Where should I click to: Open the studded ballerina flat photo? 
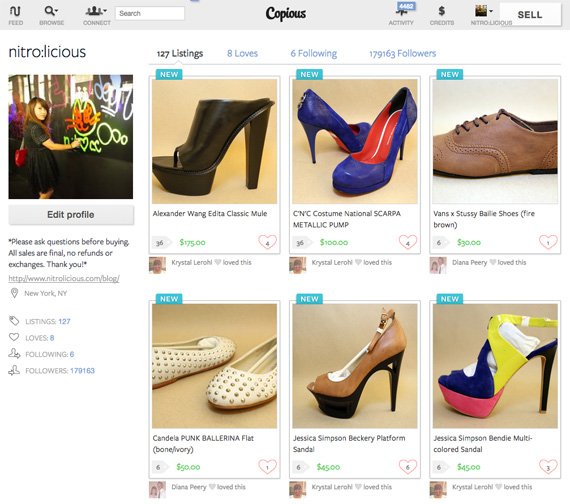(214, 366)
